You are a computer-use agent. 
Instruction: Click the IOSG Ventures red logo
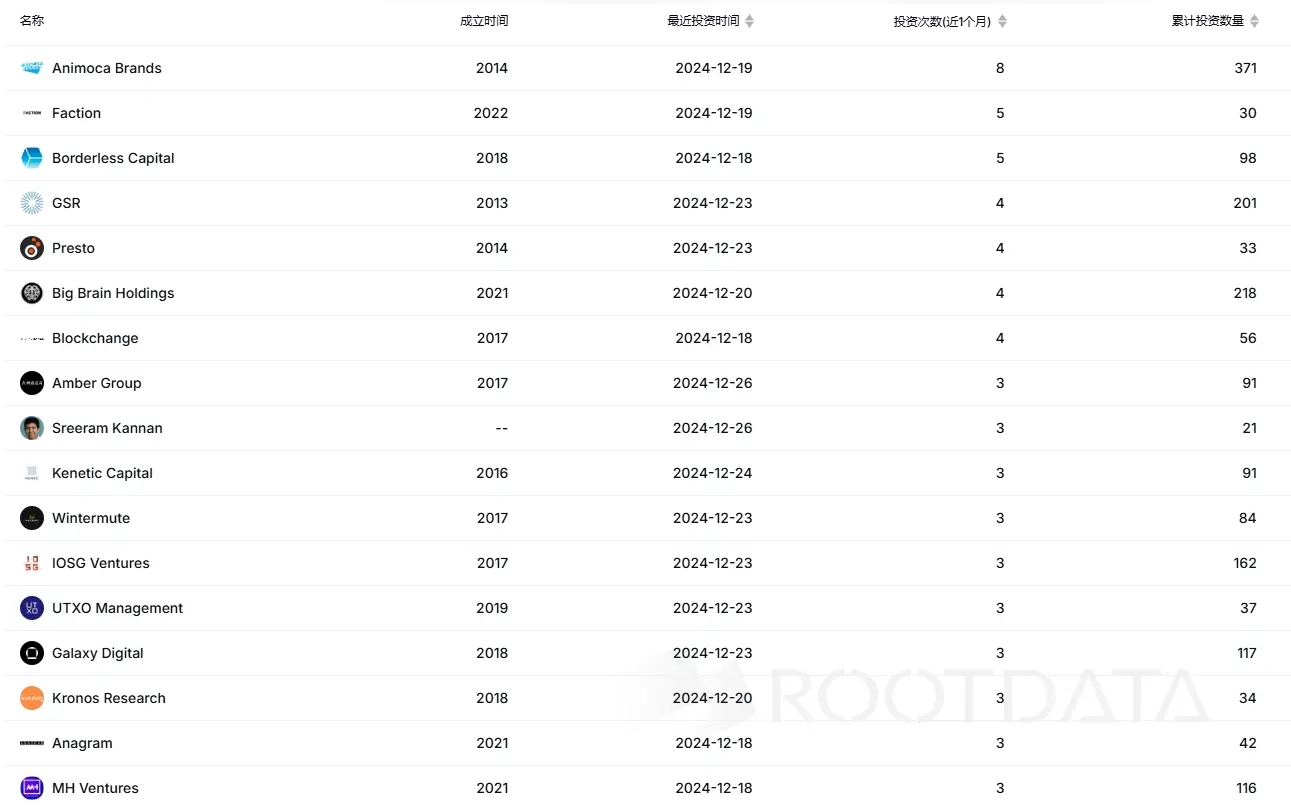pos(32,563)
